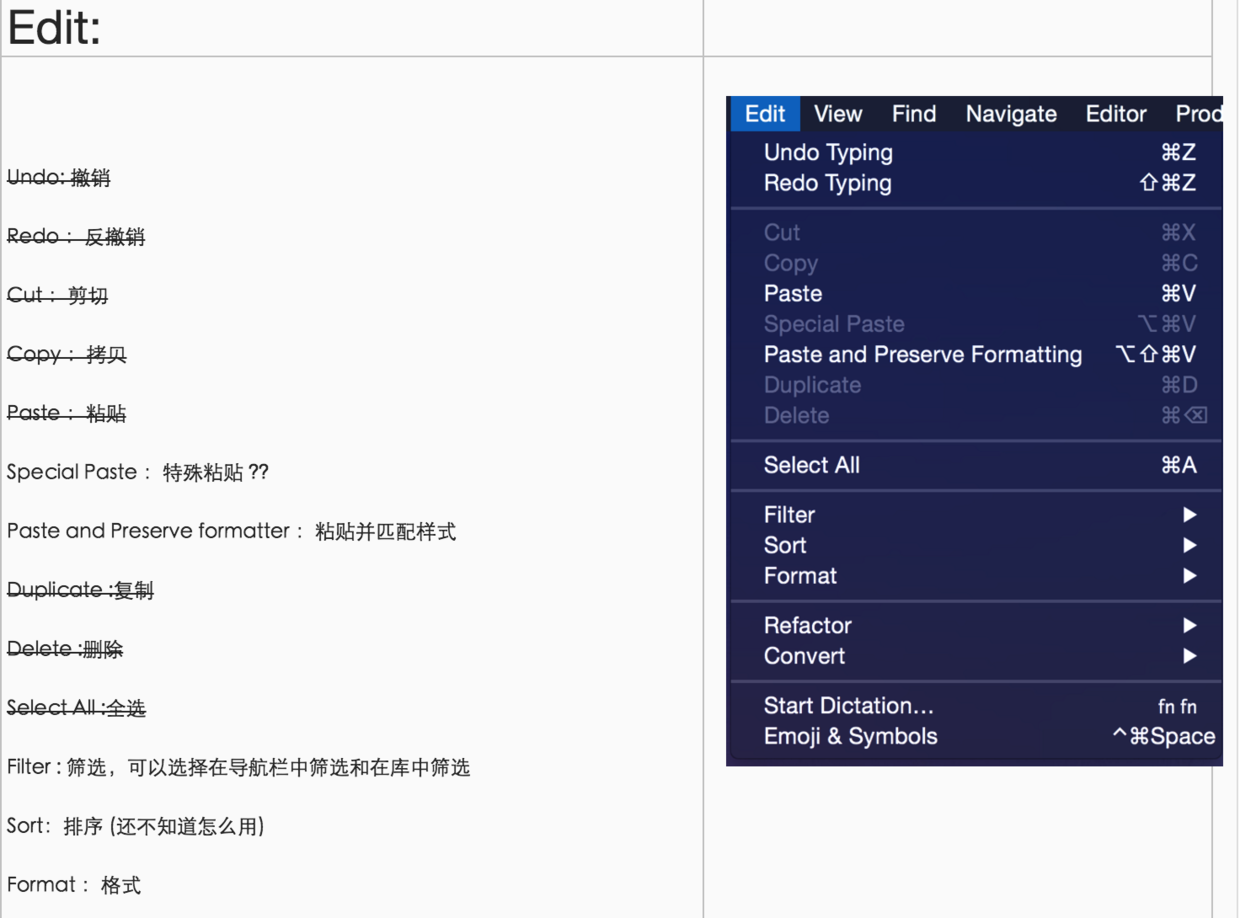Open the Edit menu in menu bar

pos(765,114)
